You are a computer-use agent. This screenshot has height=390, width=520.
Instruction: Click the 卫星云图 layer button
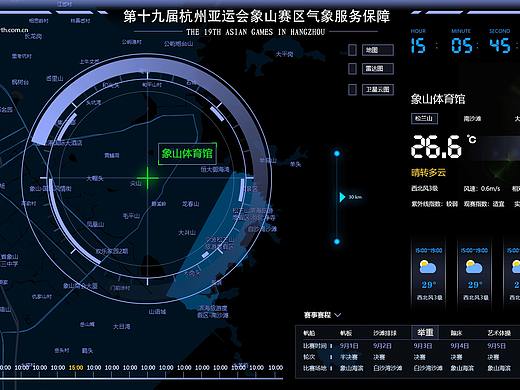pos(378,89)
